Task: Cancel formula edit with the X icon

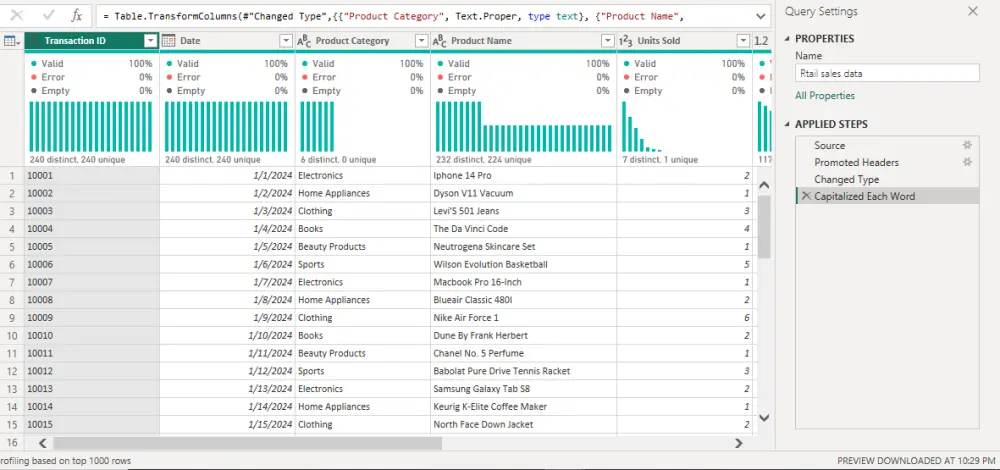Action: click(x=17, y=15)
